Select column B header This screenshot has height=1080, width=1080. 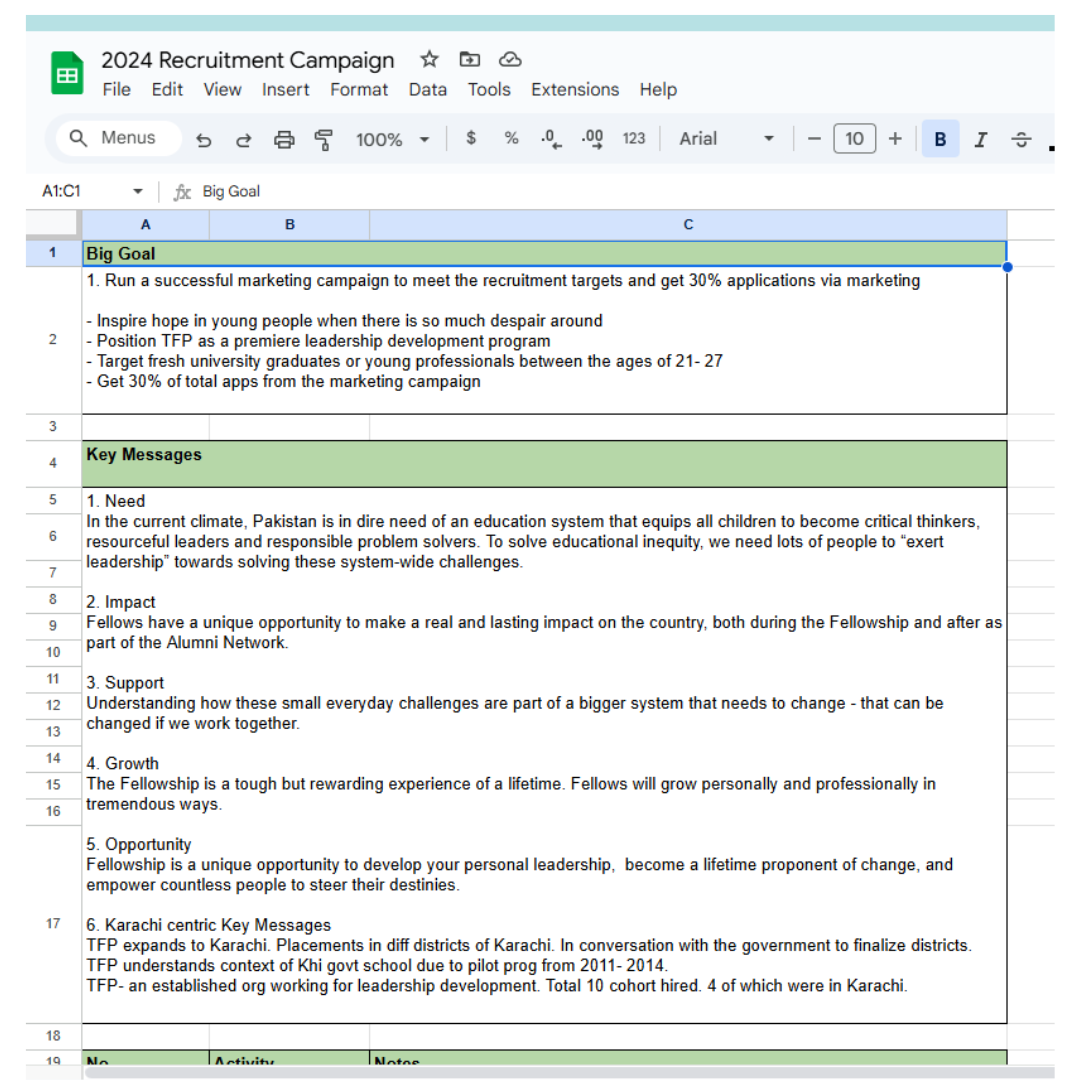(x=289, y=225)
